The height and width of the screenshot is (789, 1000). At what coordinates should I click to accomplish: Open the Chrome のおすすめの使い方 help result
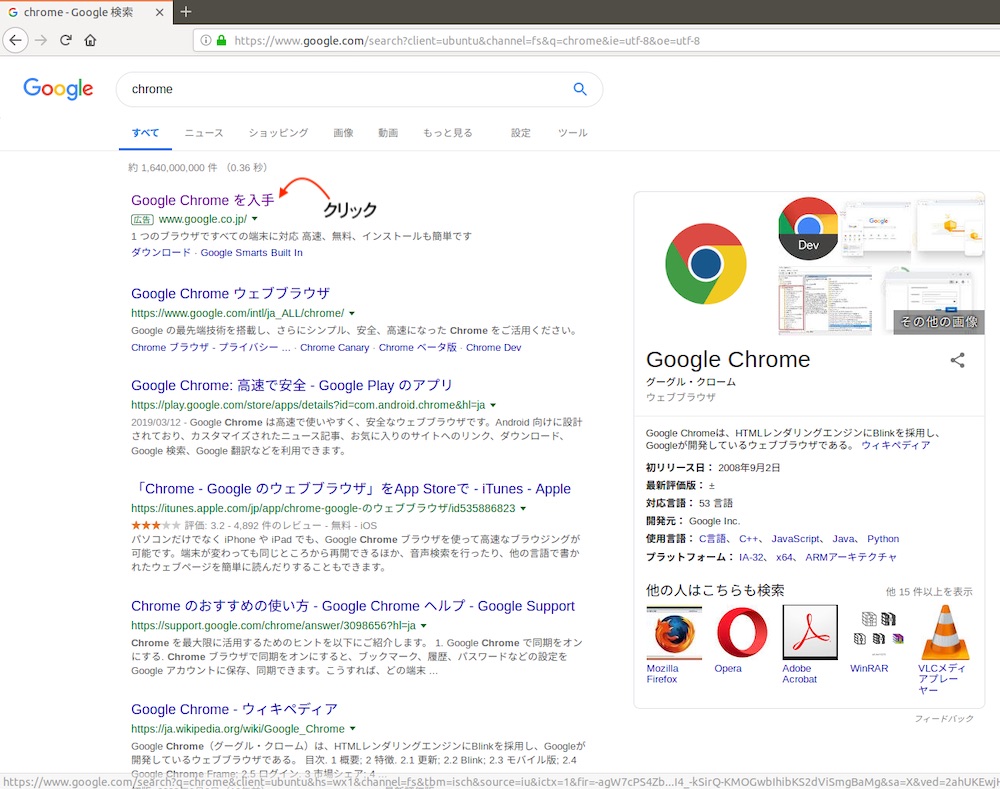pos(353,606)
